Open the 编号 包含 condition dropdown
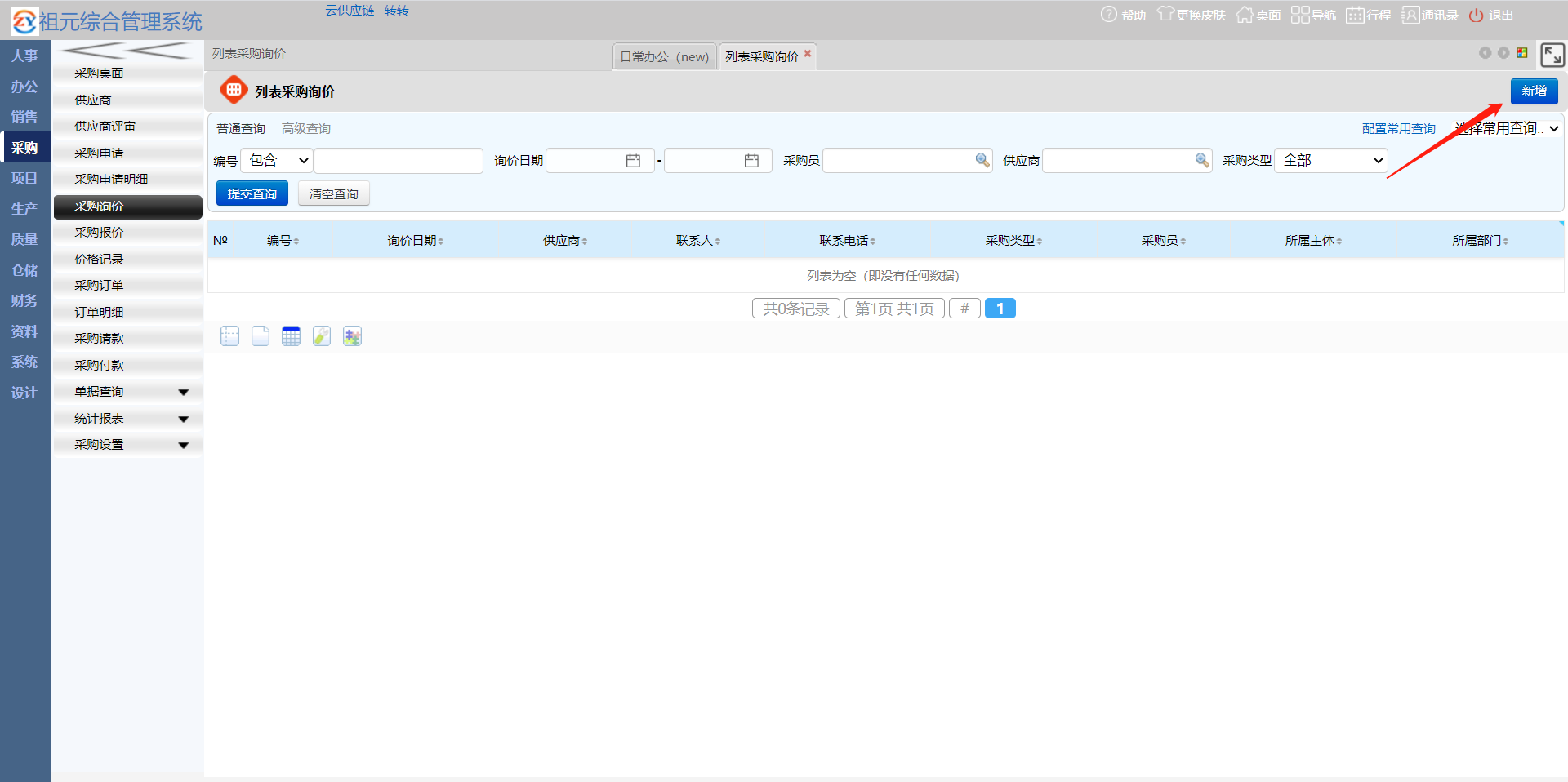The image size is (1568, 782). click(277, 161)
